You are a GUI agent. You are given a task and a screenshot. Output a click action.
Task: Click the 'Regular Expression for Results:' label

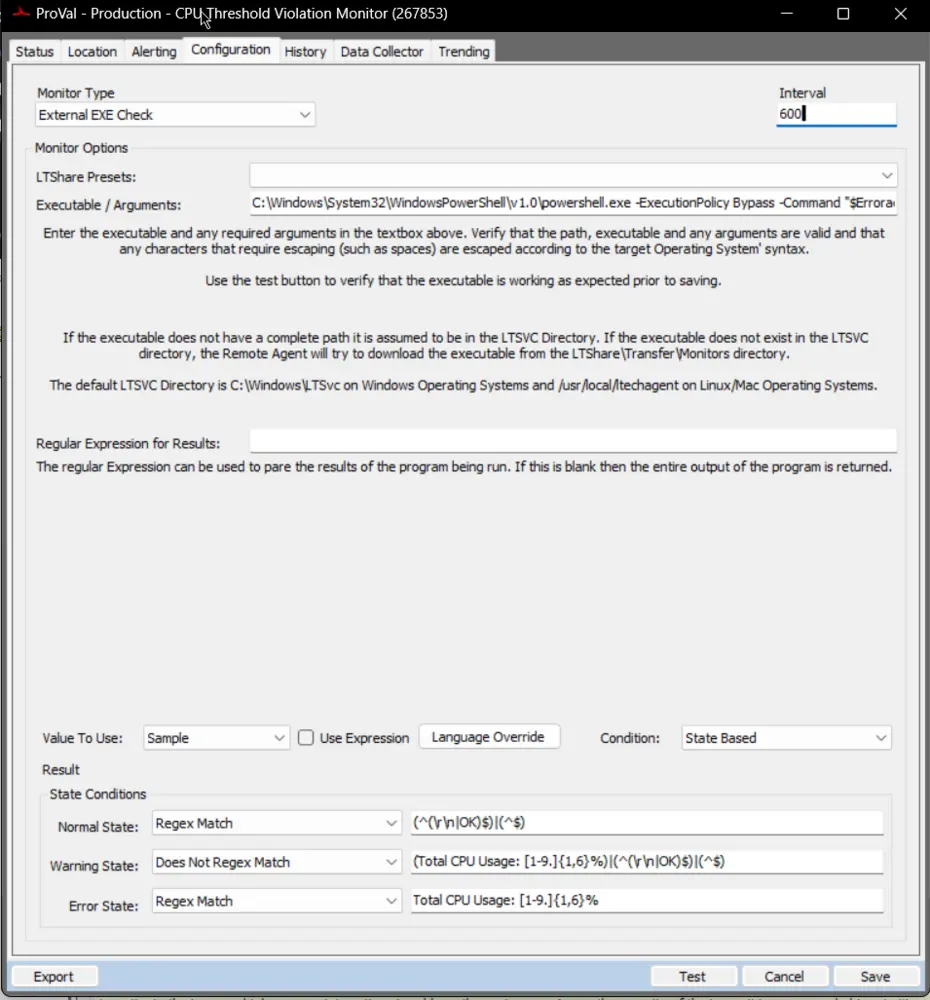coord(128,443)
